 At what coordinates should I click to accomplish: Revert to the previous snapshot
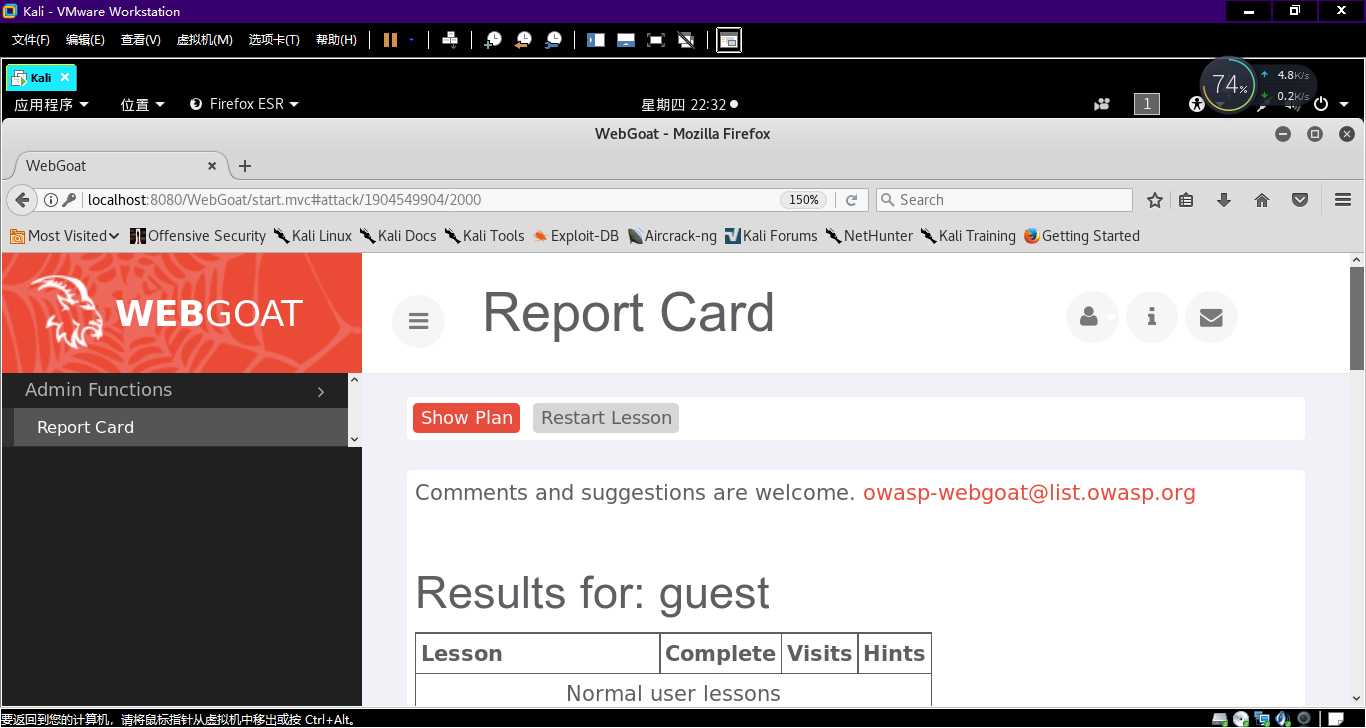point(523,40)
